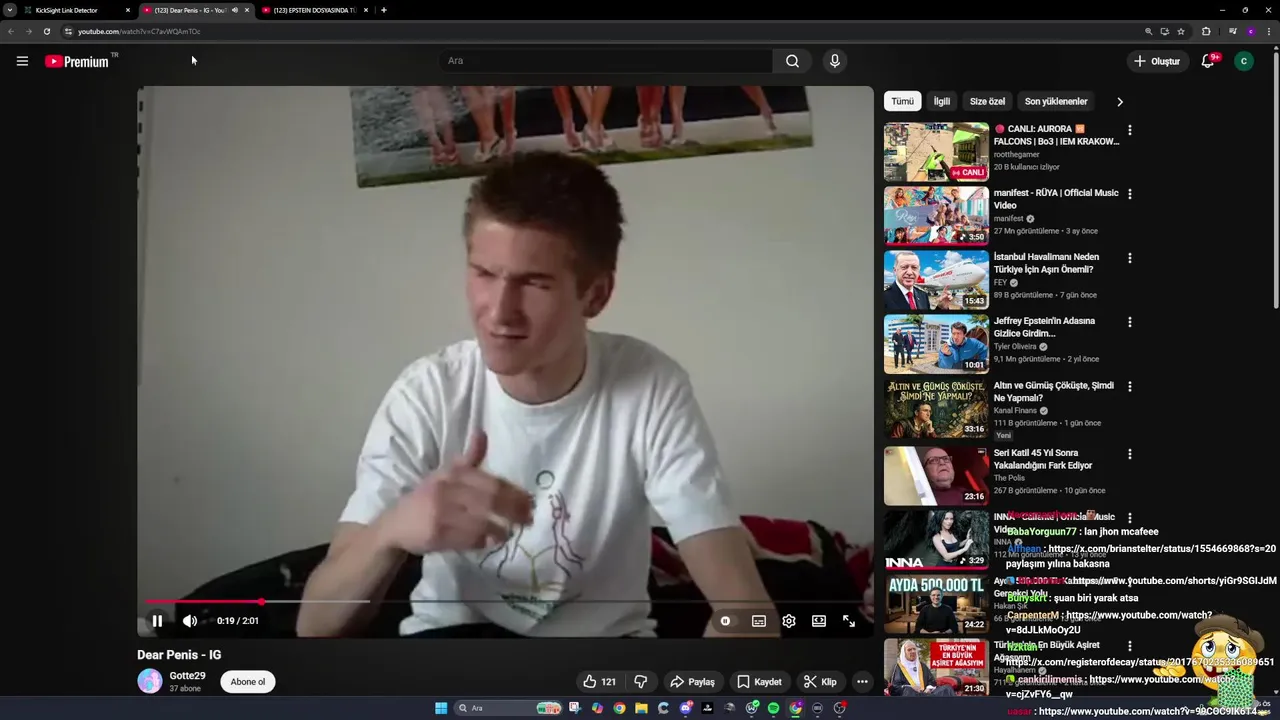Start voice search with microphone icon
The width and height of the screenshot is (1280, 720).
point(835,61)
